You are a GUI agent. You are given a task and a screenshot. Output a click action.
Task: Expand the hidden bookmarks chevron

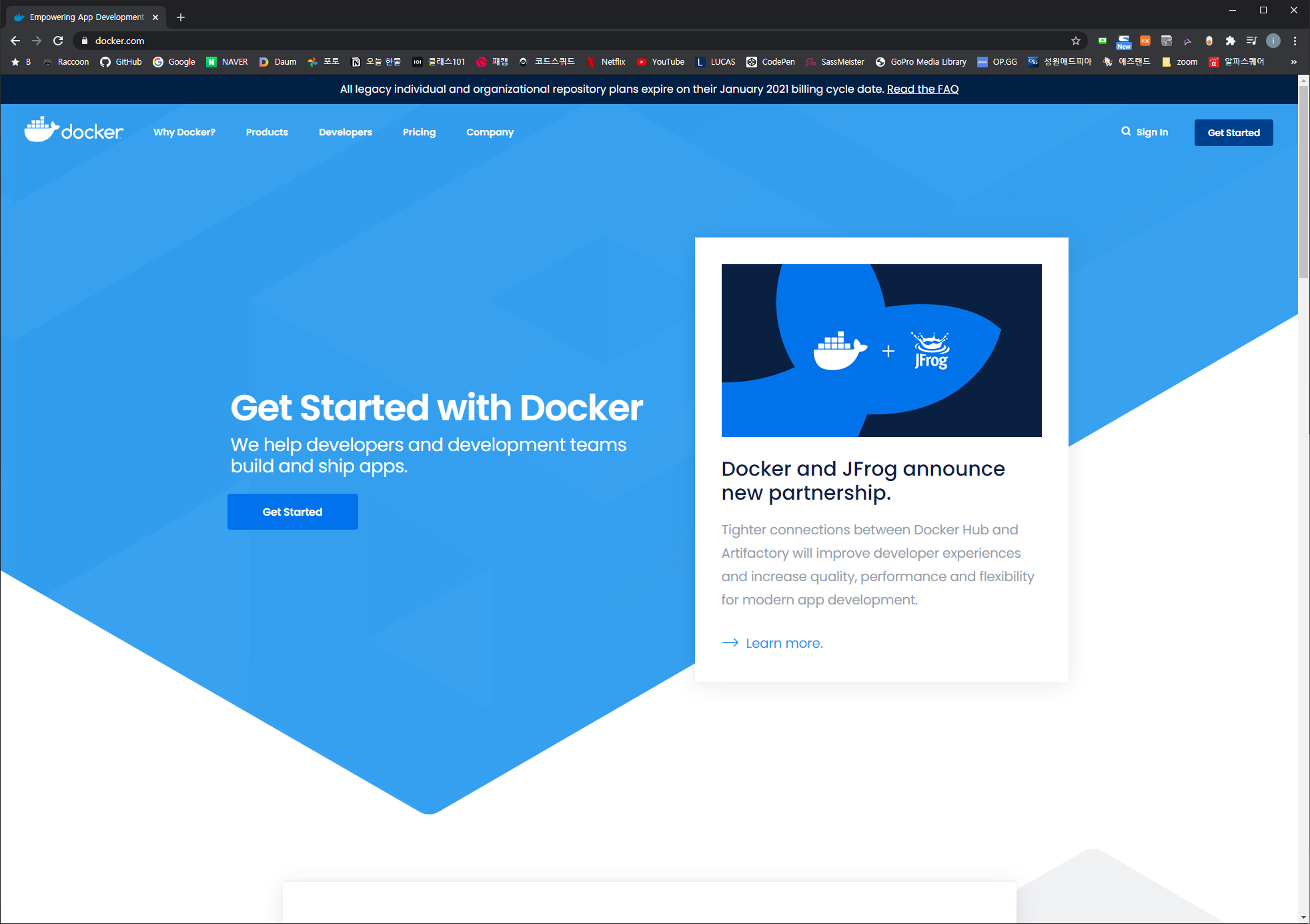(1294, 62)
